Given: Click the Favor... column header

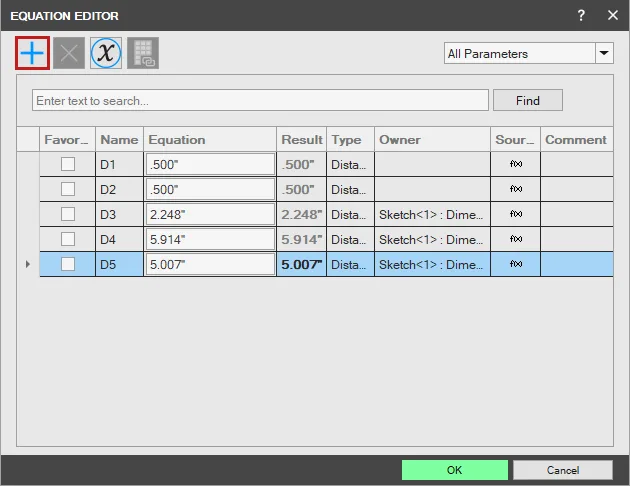Looking at the screenshot, I should tap(67, 139).
